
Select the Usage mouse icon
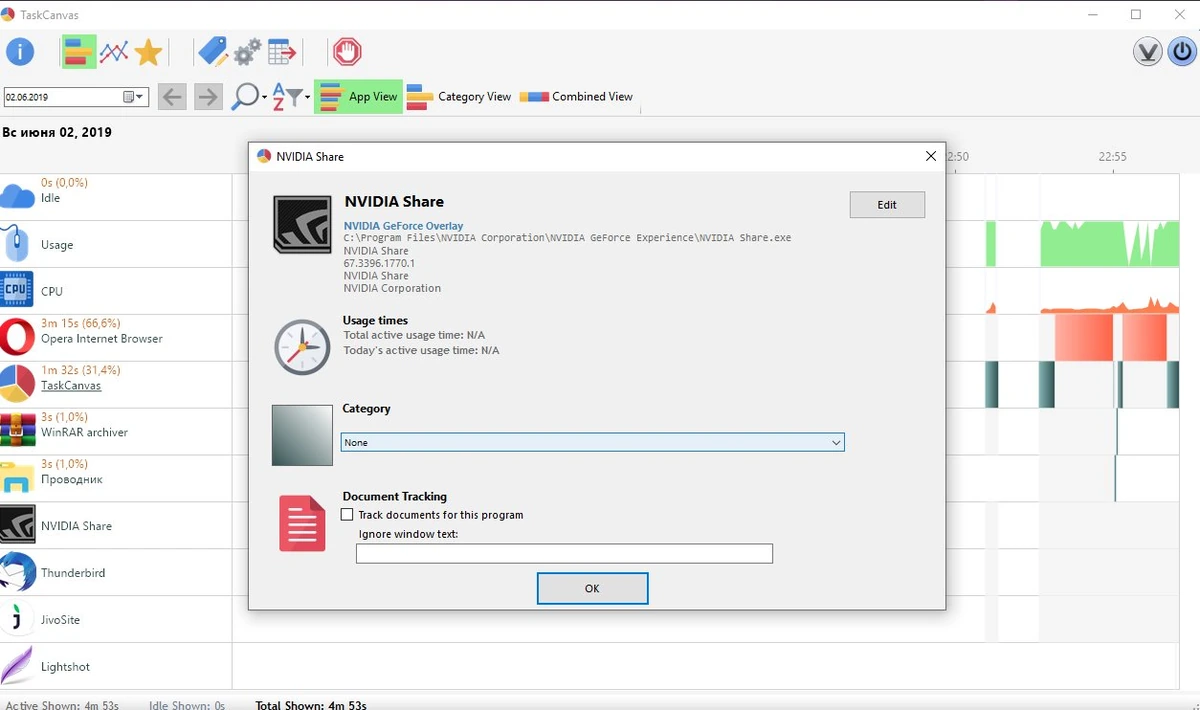[x=17, y=243]
